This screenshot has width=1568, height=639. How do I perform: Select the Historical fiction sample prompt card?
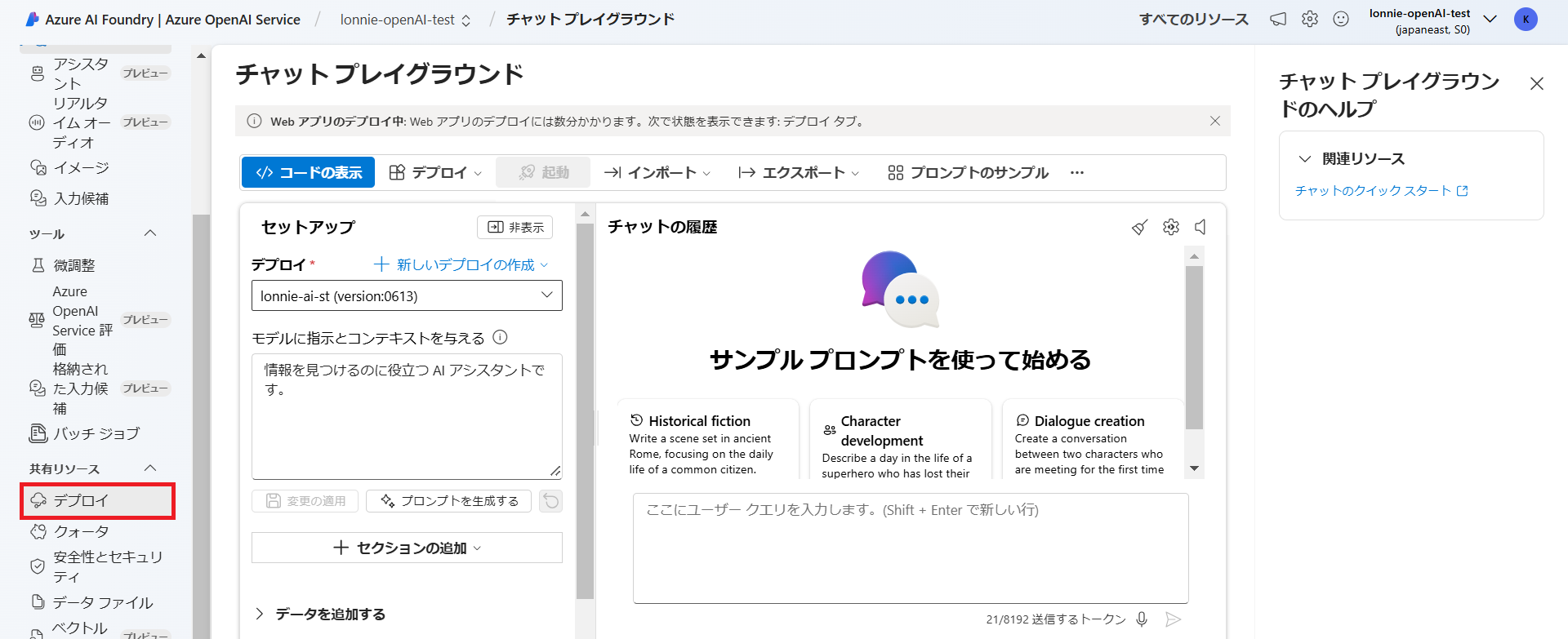tap(708, 439)
